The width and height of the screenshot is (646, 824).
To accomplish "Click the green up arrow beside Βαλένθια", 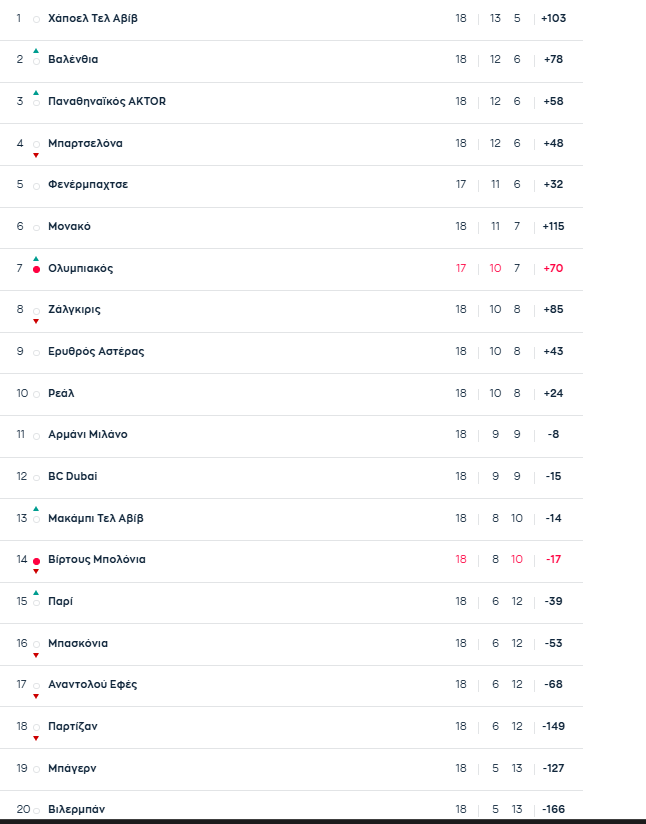I will point(36,50).
